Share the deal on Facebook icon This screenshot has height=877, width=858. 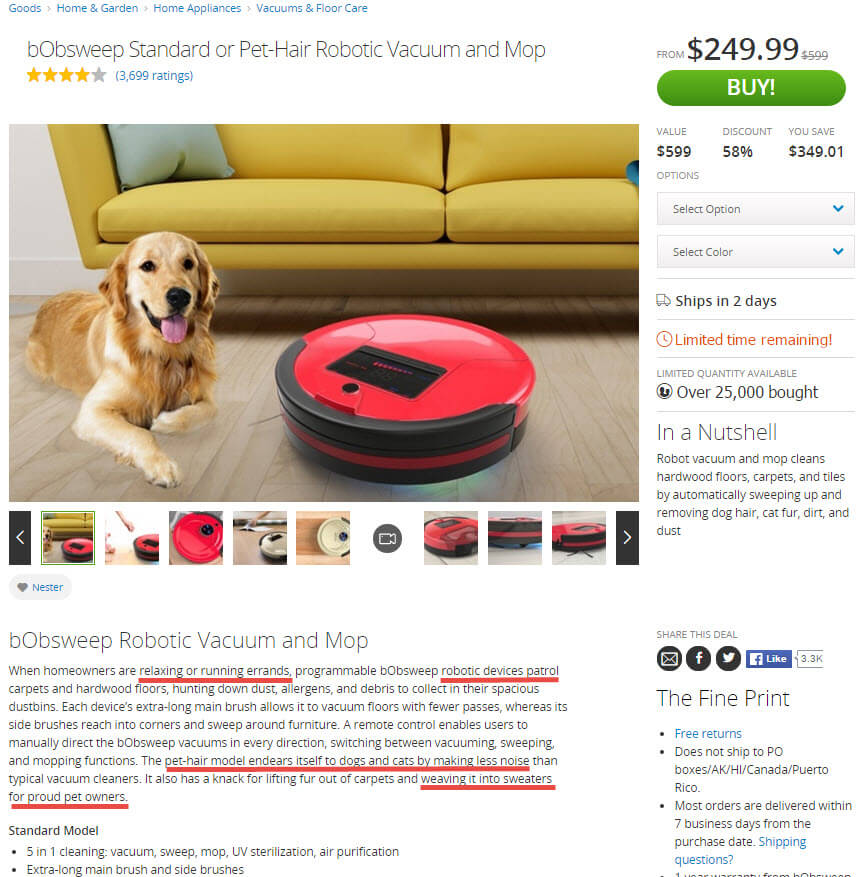[699, 658]
